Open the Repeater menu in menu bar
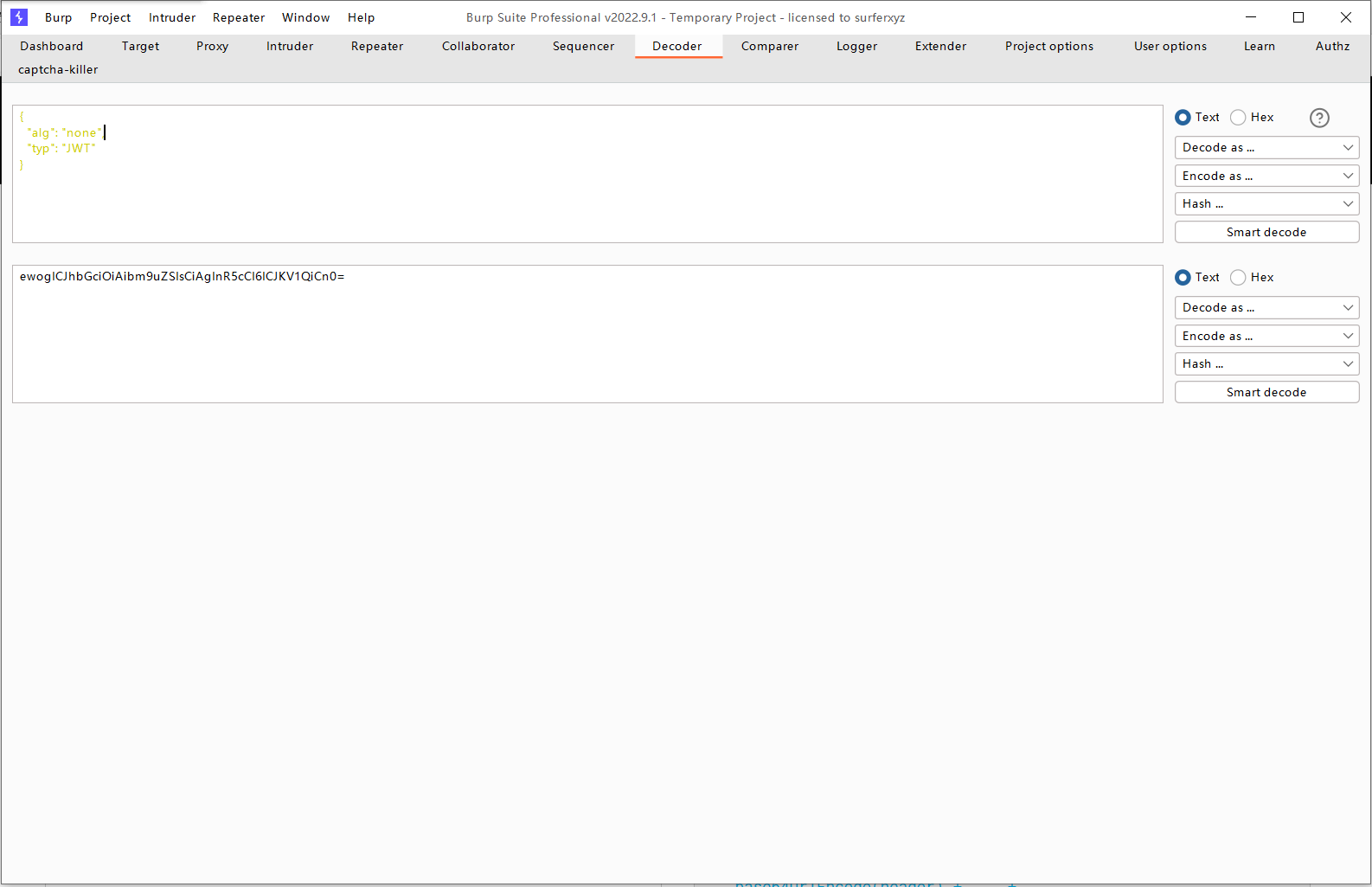Image resolution: width=1372 pixels, height=887 pixels. 239,17
